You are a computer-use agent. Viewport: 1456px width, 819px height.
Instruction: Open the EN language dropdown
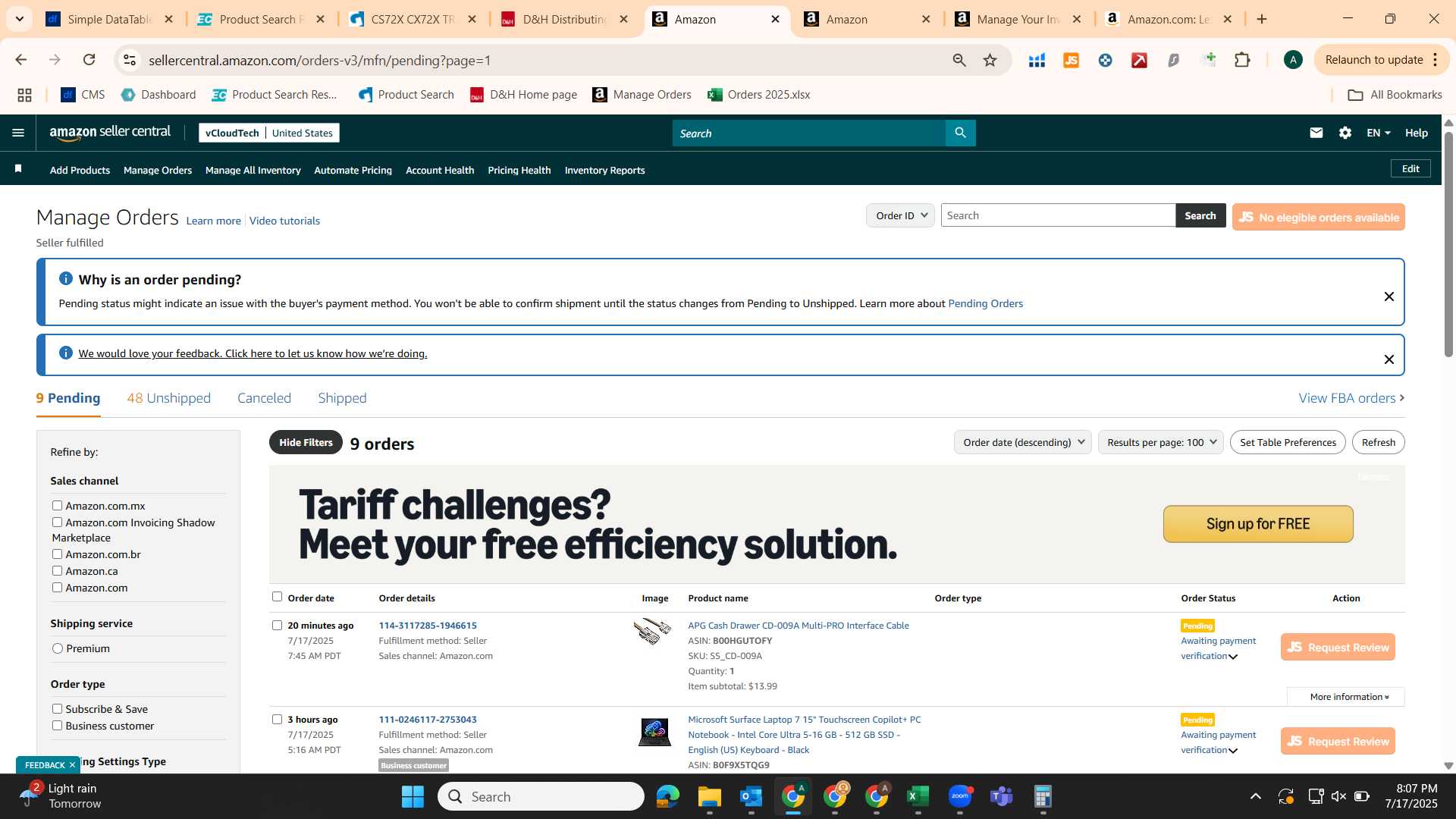[1378, 133]
